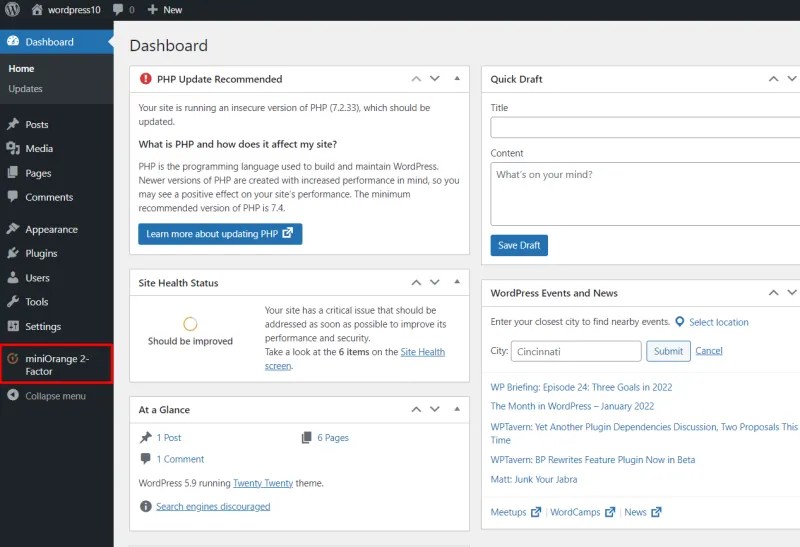Click the Save Draft button

tap(519, 245)
